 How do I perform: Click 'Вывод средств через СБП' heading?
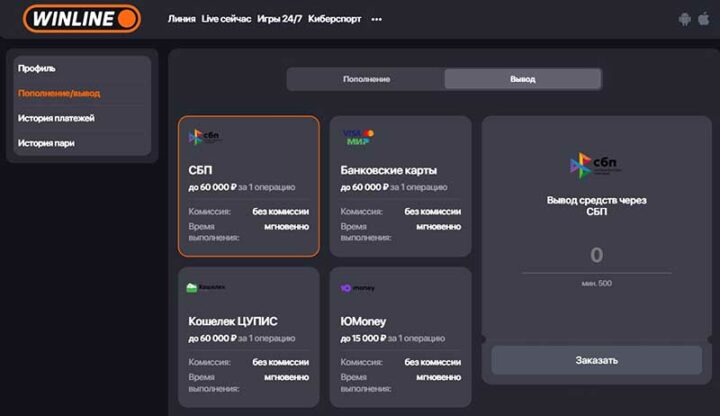coord(596,206)
